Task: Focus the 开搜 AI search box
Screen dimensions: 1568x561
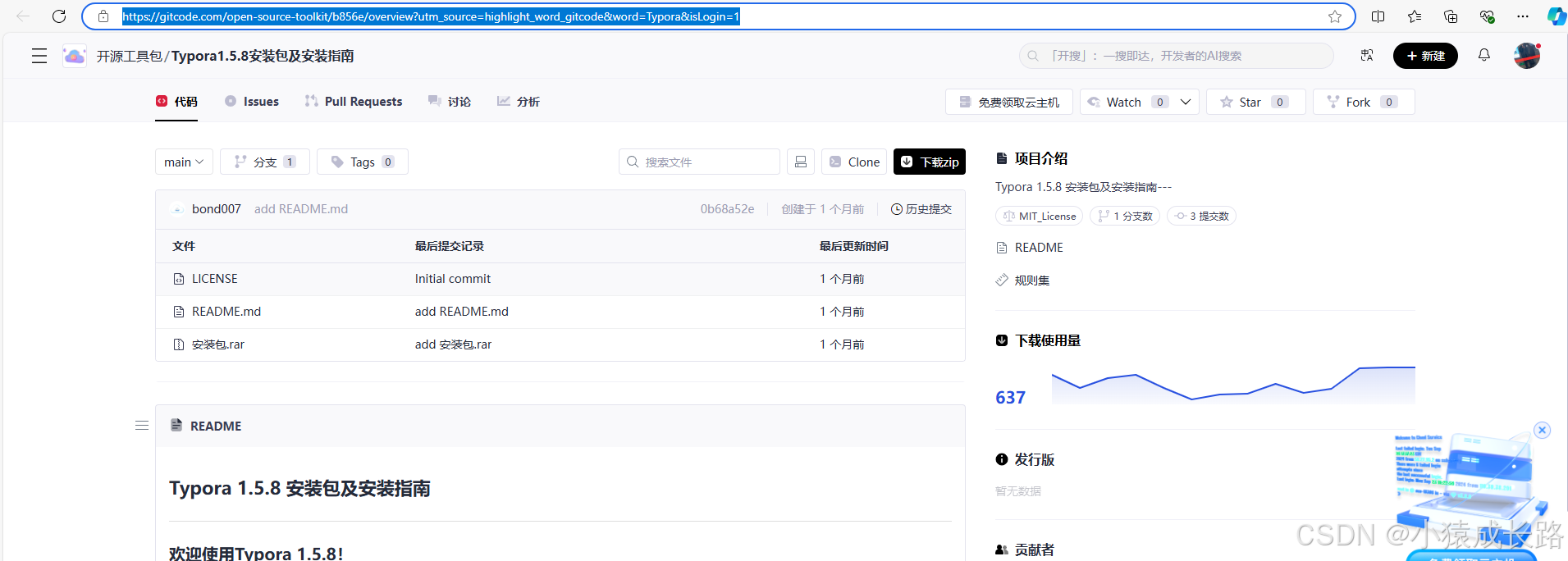Action: (1177, 56)
